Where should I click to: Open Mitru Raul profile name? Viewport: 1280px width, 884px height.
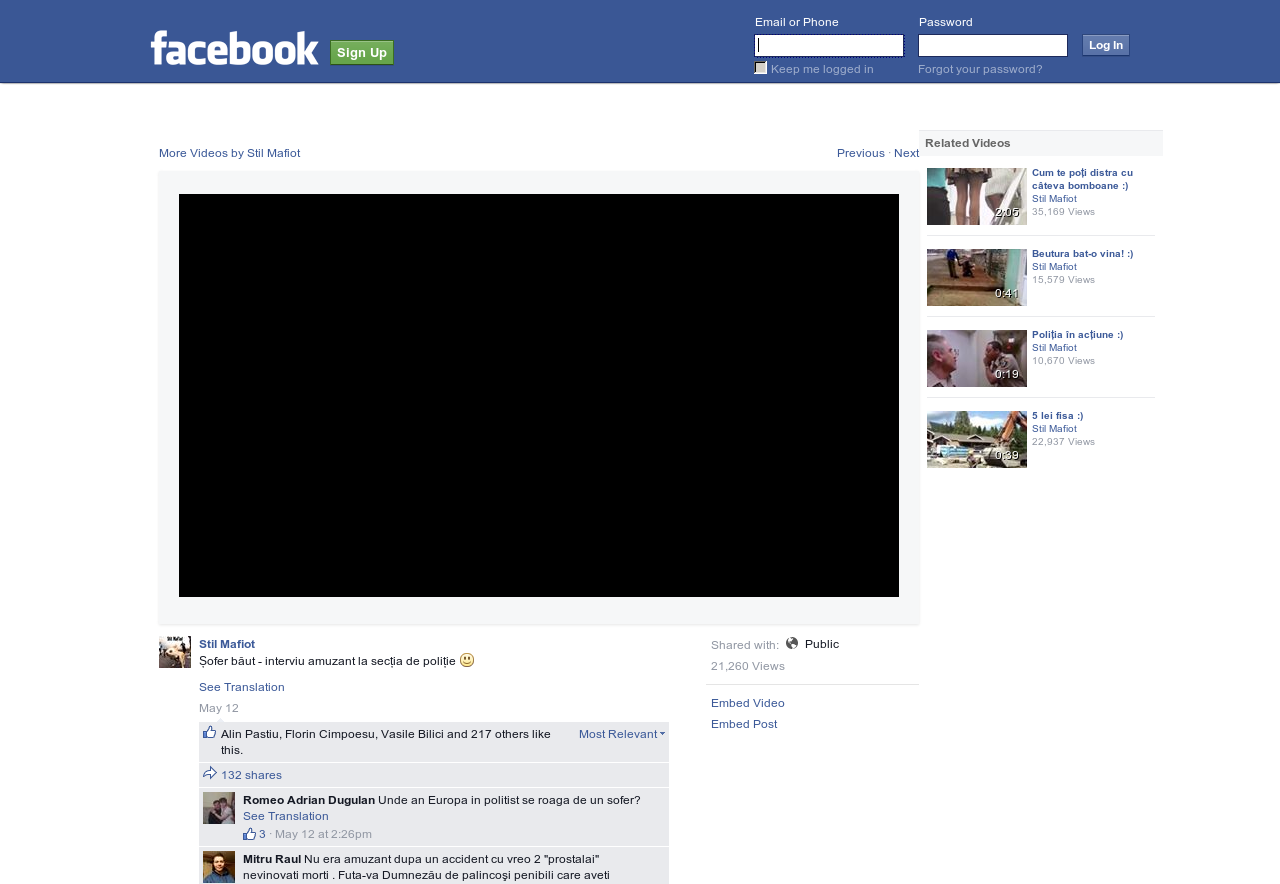point(272,859)
